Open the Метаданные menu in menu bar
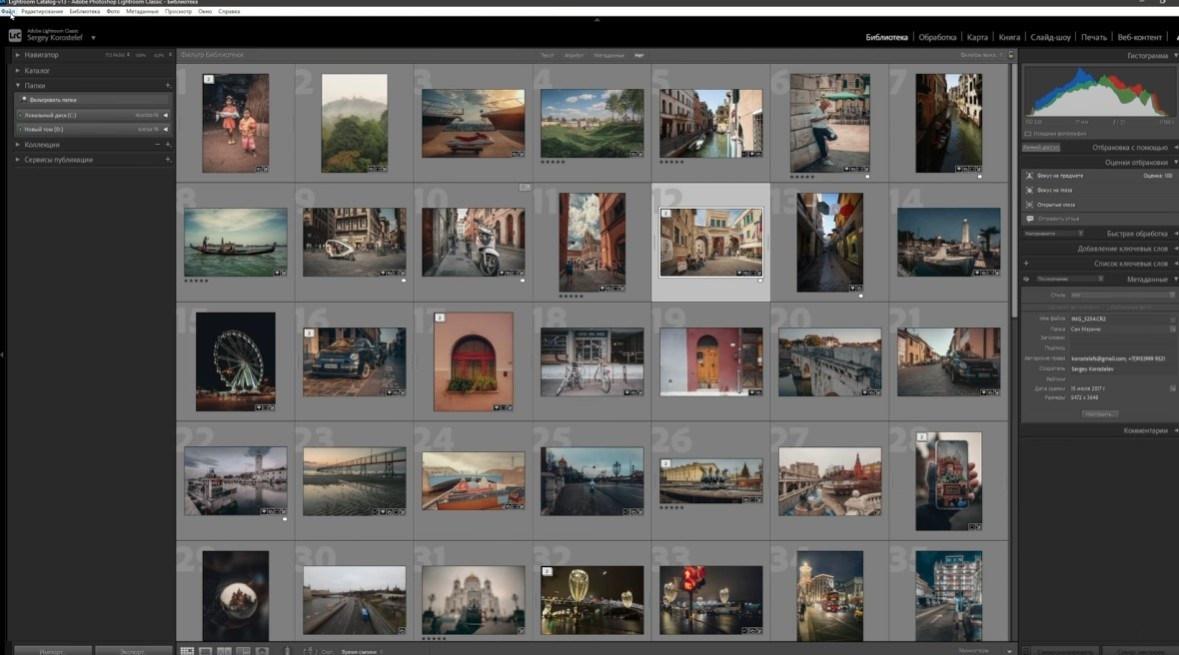Image resolution: width=1179 pixels, height=655 pixels. [142, 11]
